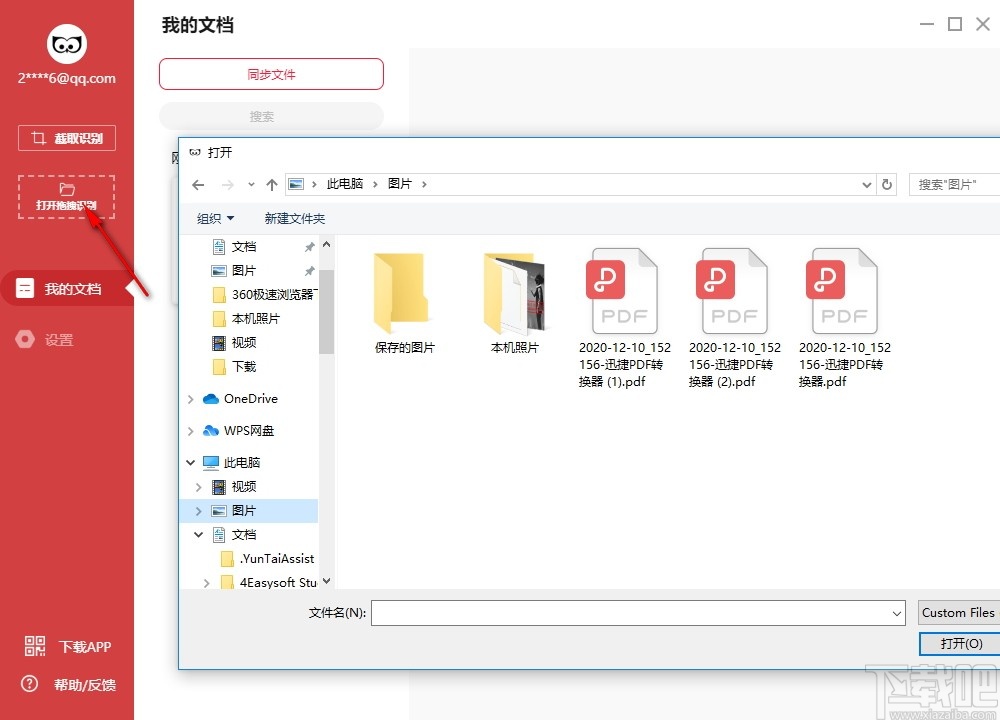Collapse the 此电脑 tree node
The width and height of the screenshot is (1000, 720).
click(190, 462)
